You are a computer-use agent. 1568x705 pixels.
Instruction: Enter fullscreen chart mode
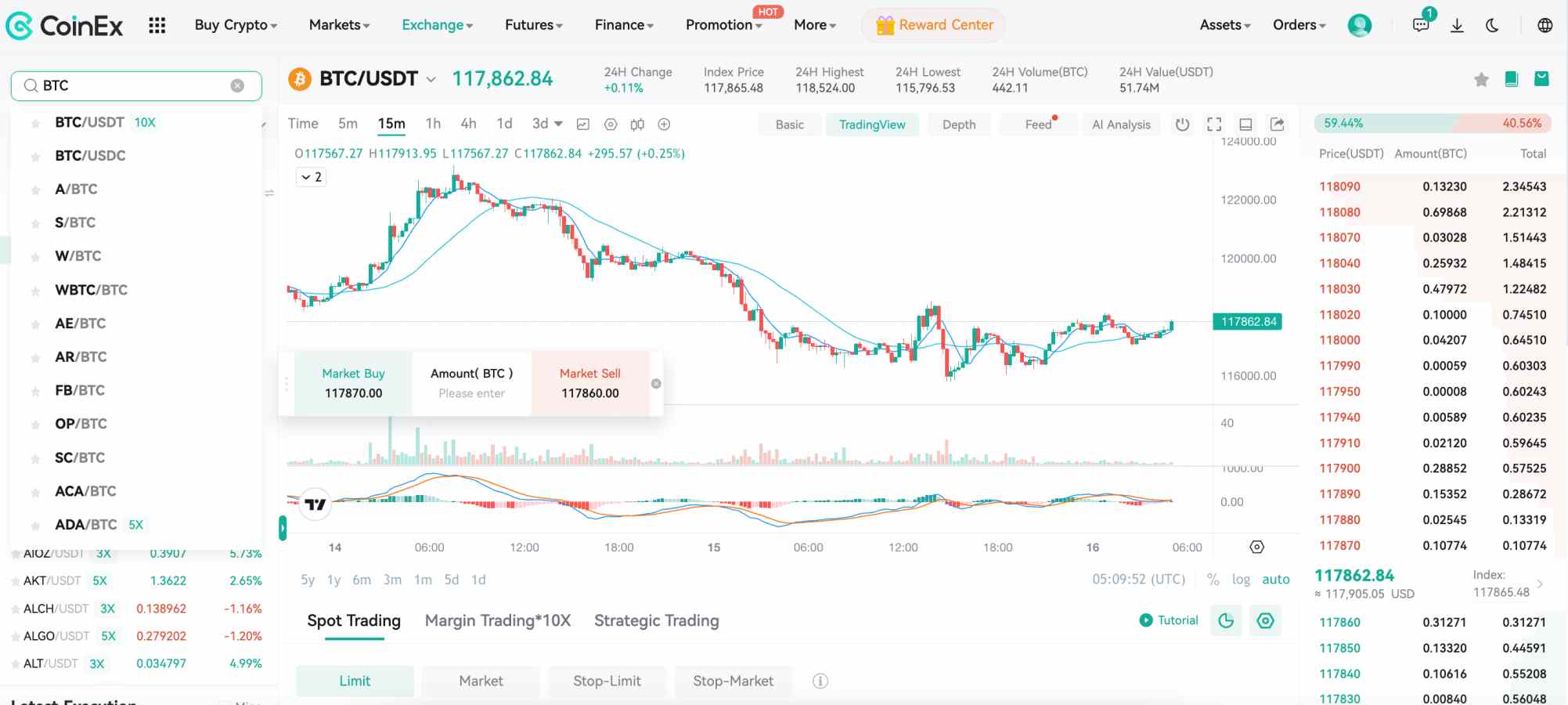[1214, 124]
